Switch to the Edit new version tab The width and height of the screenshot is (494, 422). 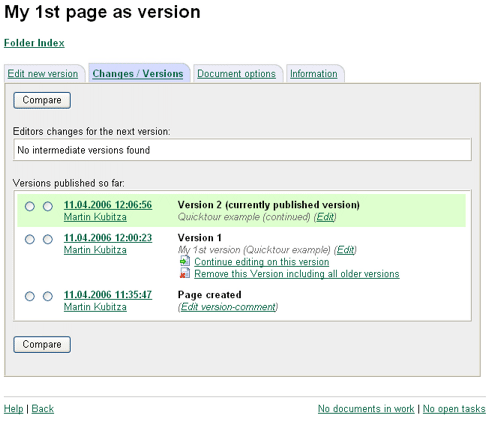pyautogui.click(x=43, y=74)
